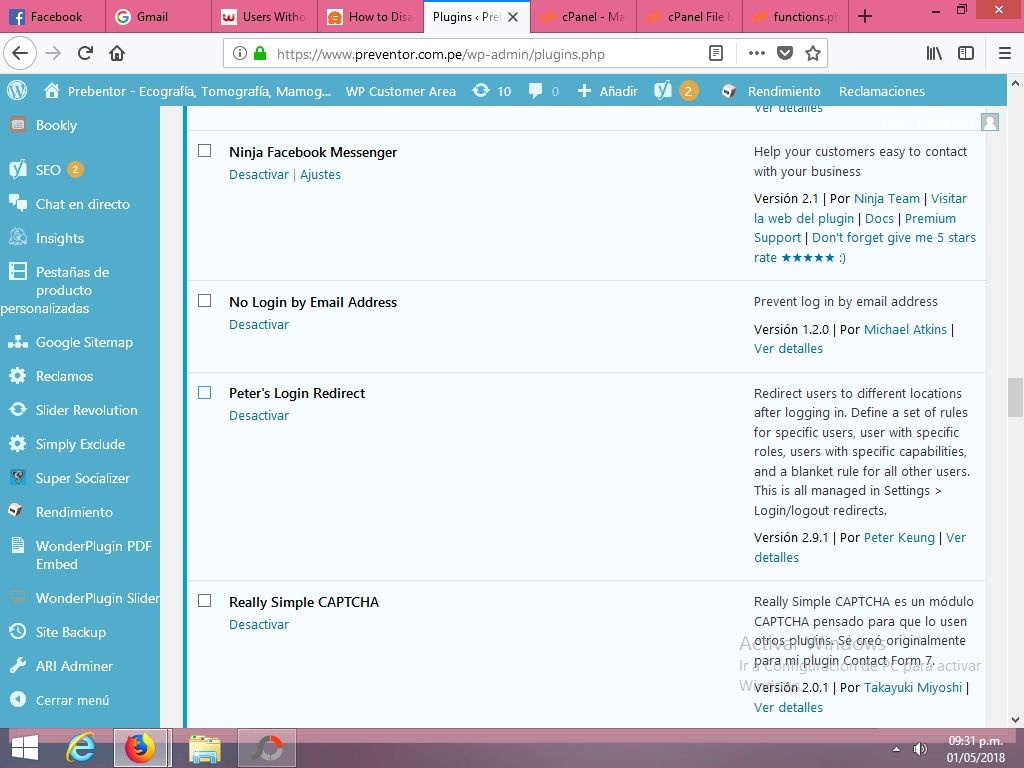This screenshot has width=1024, height=768.
Task: Bookmark this page with the star icon
Action: point(812,53)
